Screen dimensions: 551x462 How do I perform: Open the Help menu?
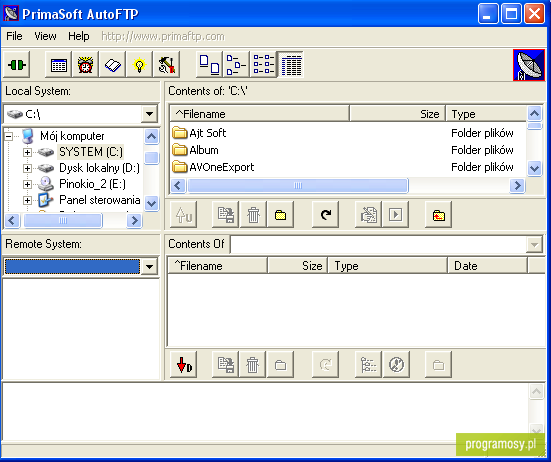click(x=79, y=36)
